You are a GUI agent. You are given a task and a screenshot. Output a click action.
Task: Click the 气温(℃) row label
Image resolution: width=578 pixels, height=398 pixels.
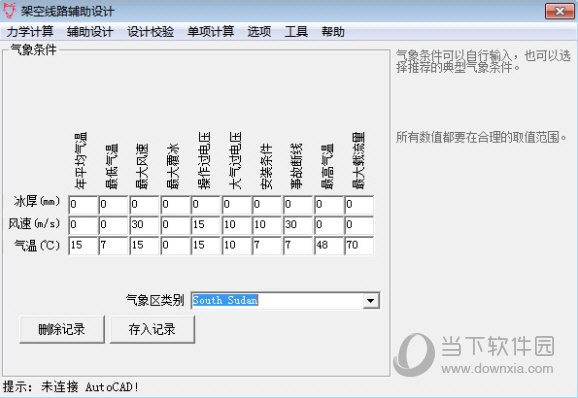click(x=36, y=245)
